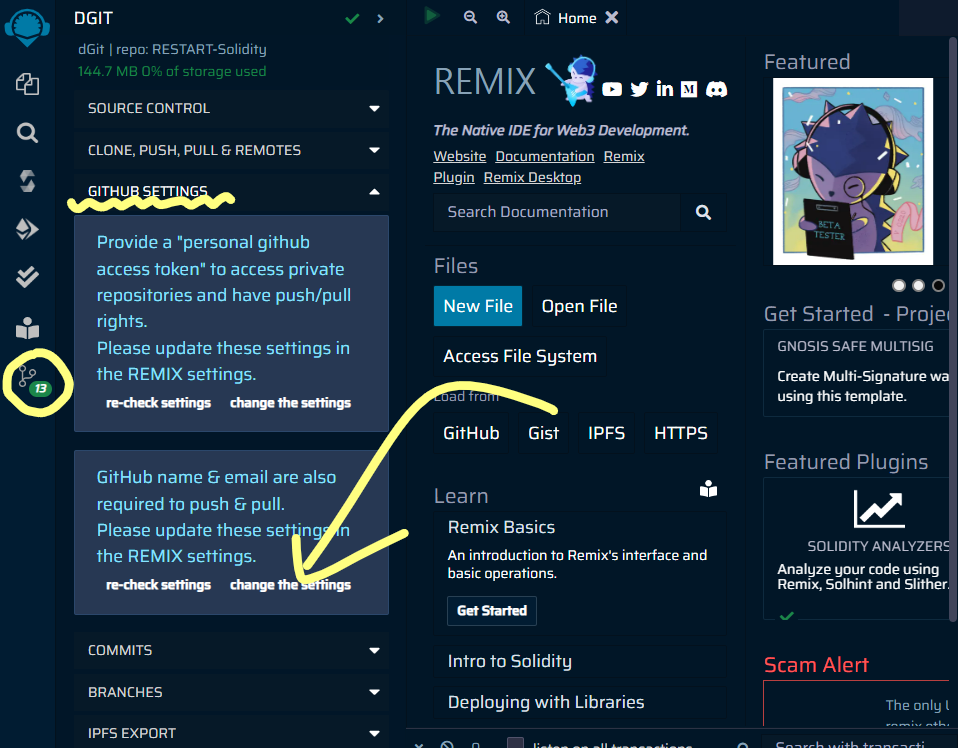Image resolution: width=958 pixels, height=748 pixels.
Task: Click change the settings in name & email card
Action: coord(290,585)
